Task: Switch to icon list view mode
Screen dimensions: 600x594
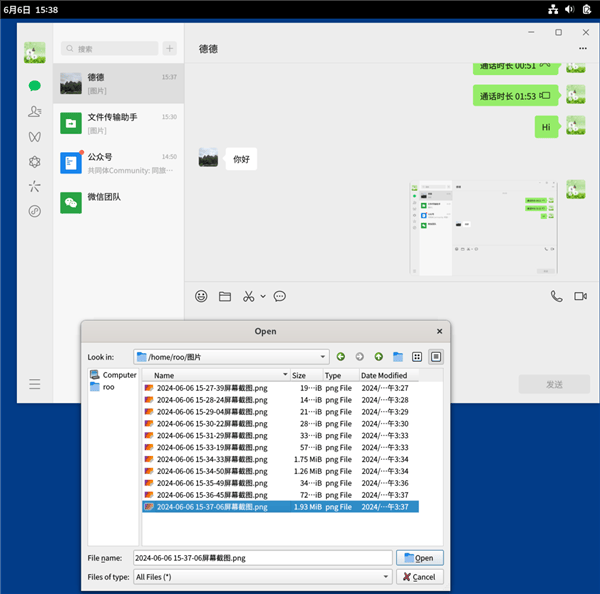Action: pyautogui.click(x=417, y=356)
